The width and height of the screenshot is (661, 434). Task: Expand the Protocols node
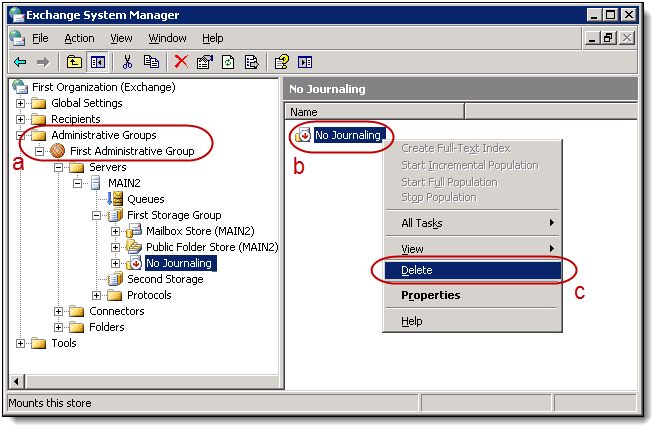pyautogui.click(x=97, y=295)
